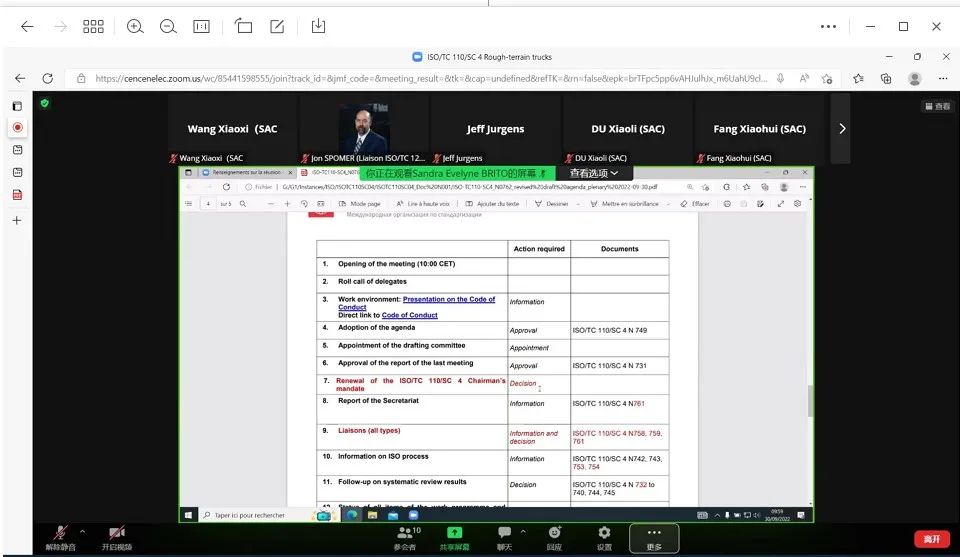
Task: Click rotate image icon in viewer toolbar
Action: tap(243, 26)
